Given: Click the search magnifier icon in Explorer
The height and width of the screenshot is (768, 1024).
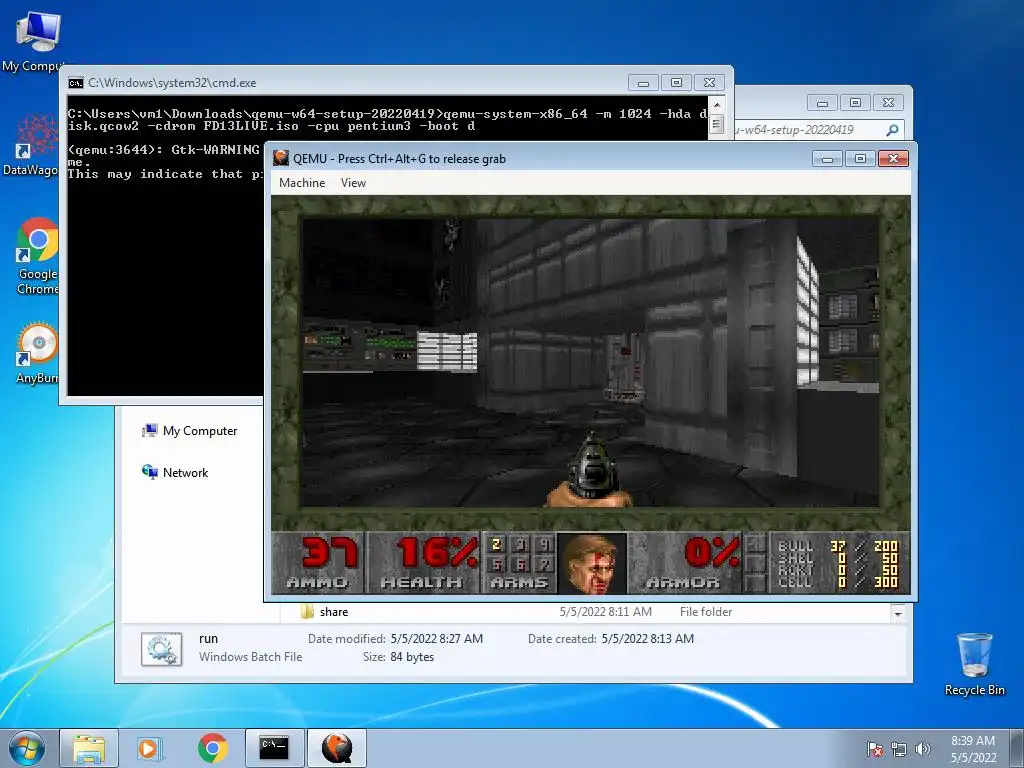Looking at the screenshot, I should [892, 130].
